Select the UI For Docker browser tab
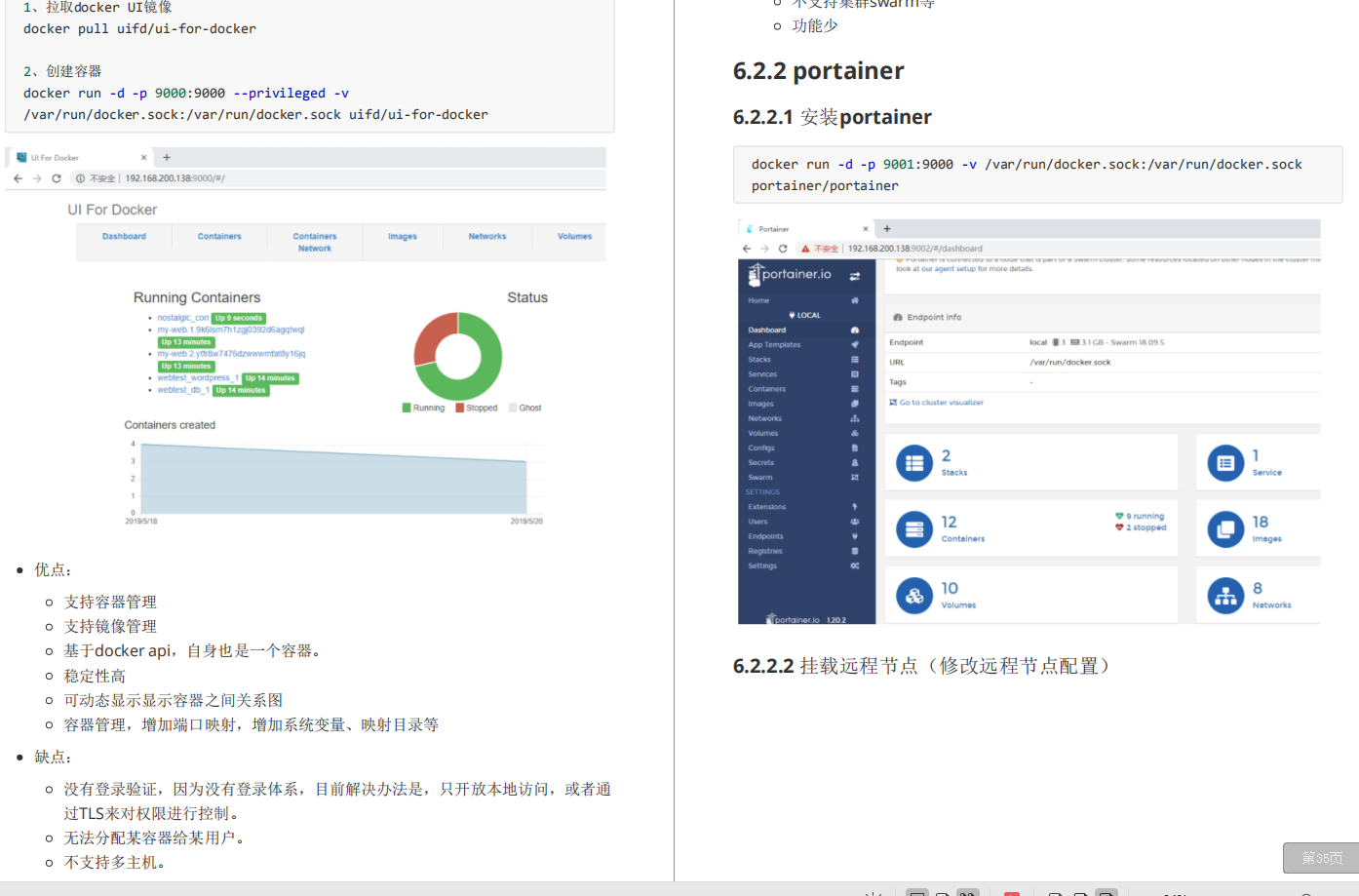 point(81,157)
